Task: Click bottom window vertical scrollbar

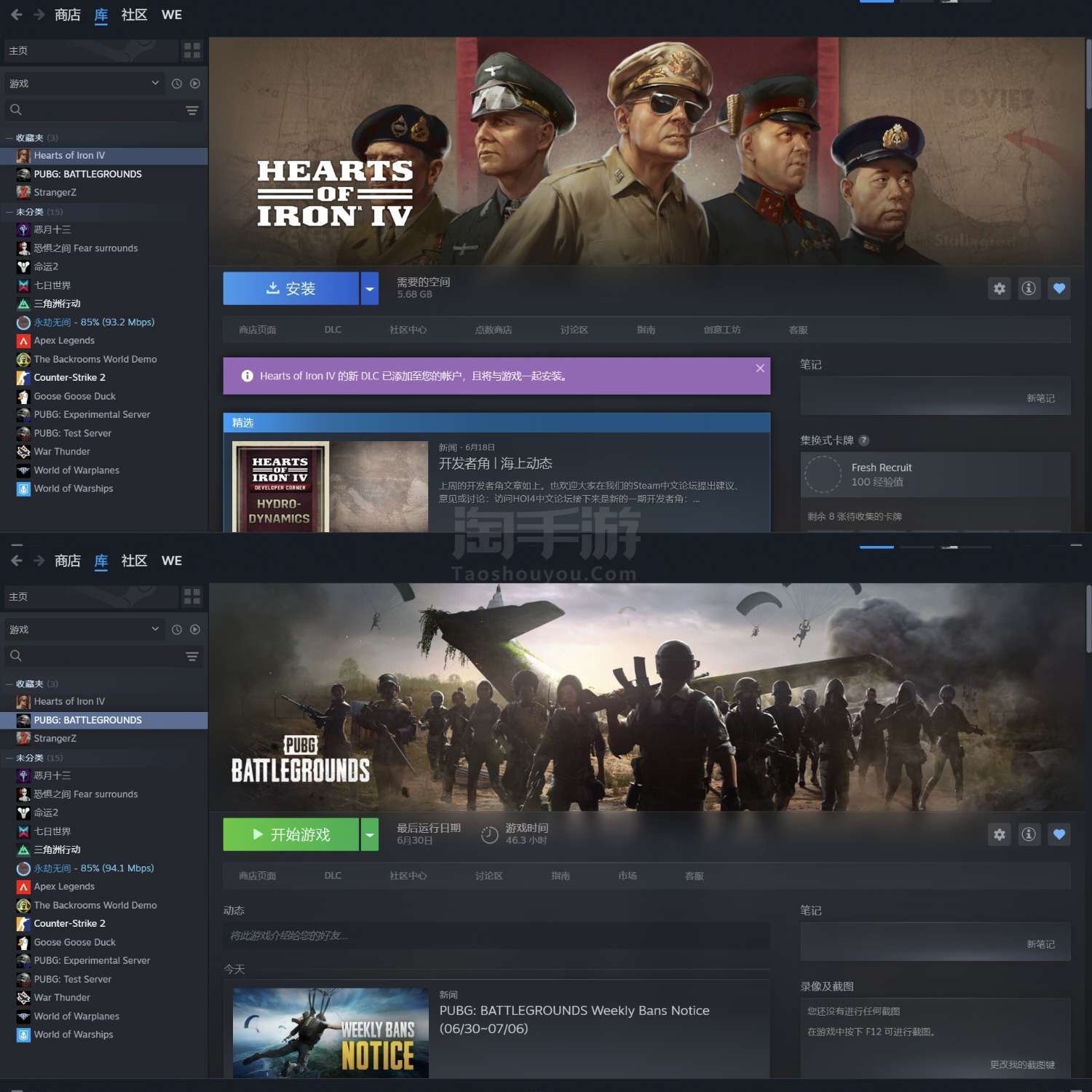Action: coord(1088,619)
